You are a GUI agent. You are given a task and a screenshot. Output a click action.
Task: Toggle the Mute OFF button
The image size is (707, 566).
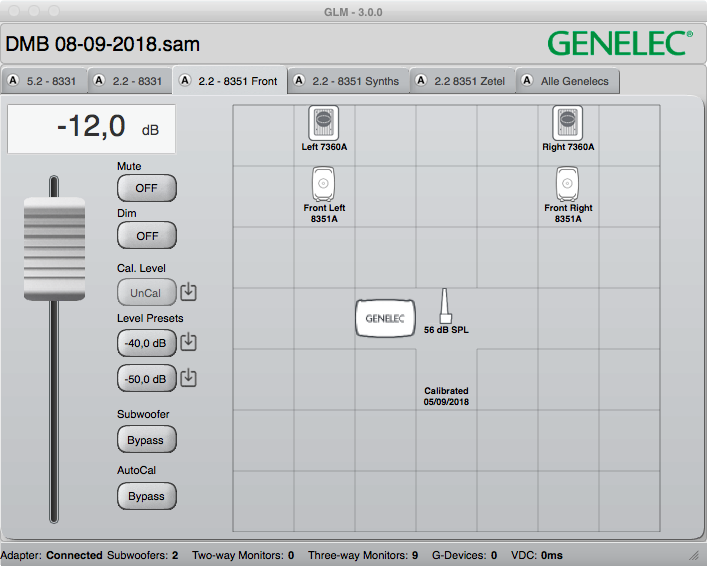147,188
